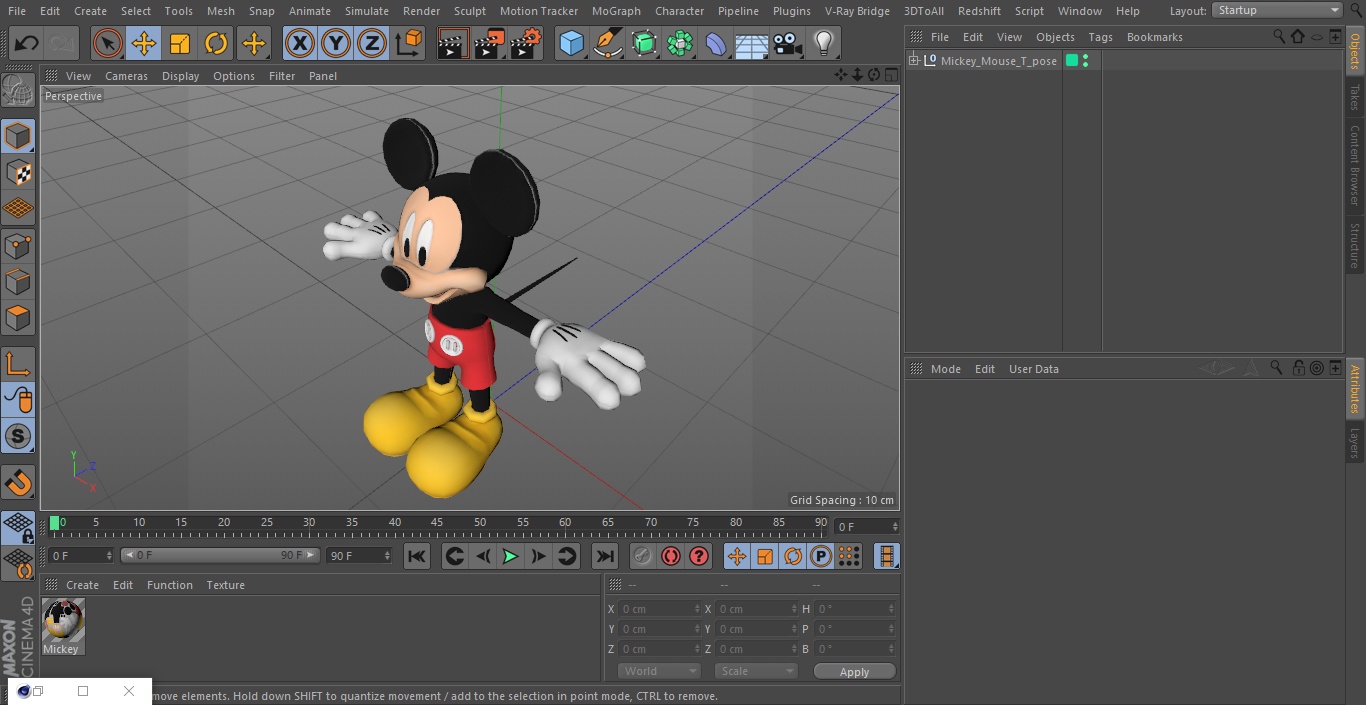Image resolution: width=1366 pixels, height=705 pixels.
Task: Switch to Points mode
Action: pos(18,246)
